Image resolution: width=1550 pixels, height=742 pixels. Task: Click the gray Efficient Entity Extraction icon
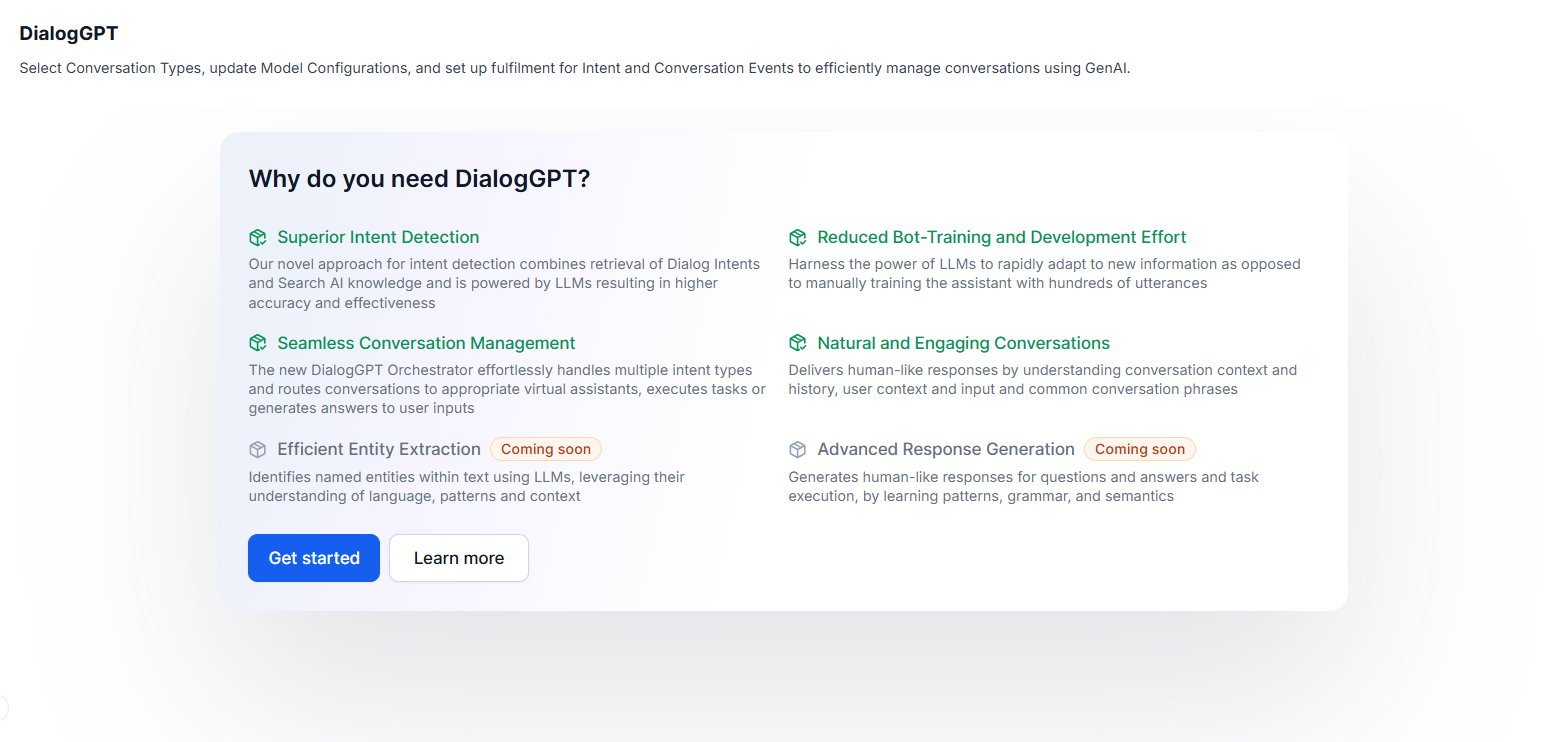coord(258,450)
